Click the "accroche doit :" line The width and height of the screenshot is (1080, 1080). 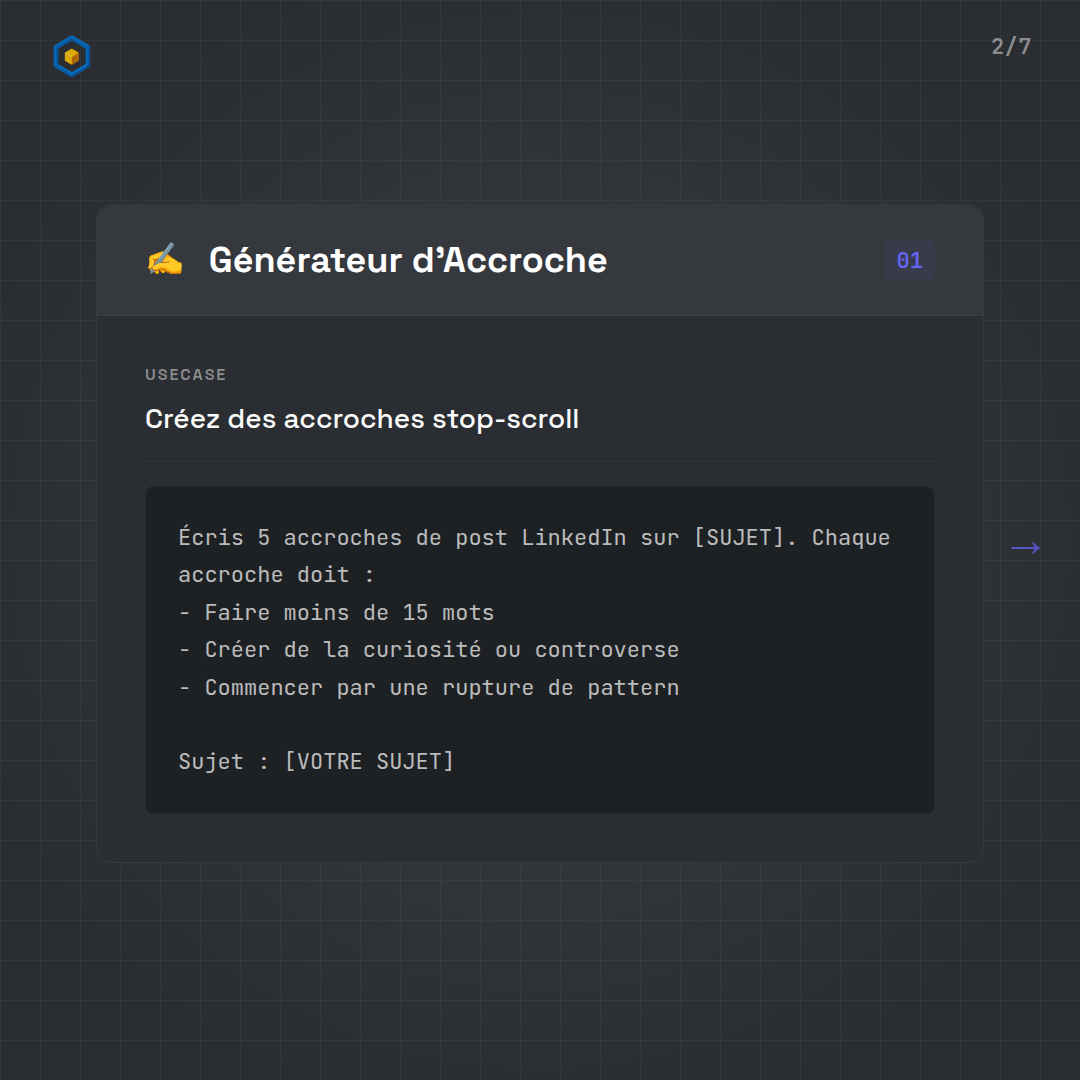(x=275, y=575)
